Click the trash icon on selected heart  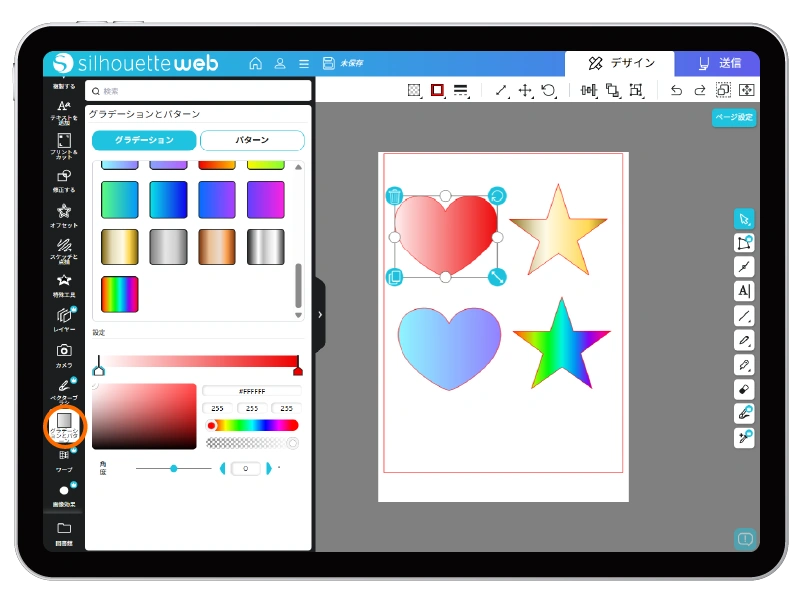click(394, 196)
